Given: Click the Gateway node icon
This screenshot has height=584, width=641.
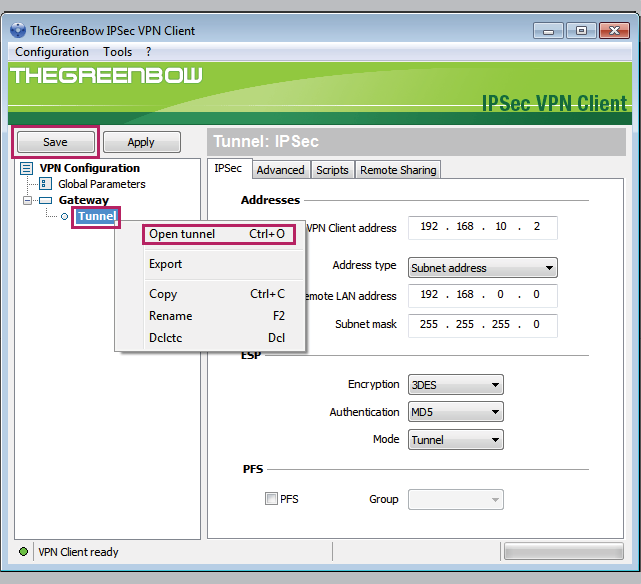Looking at the screenshot, I should (46, 200).
